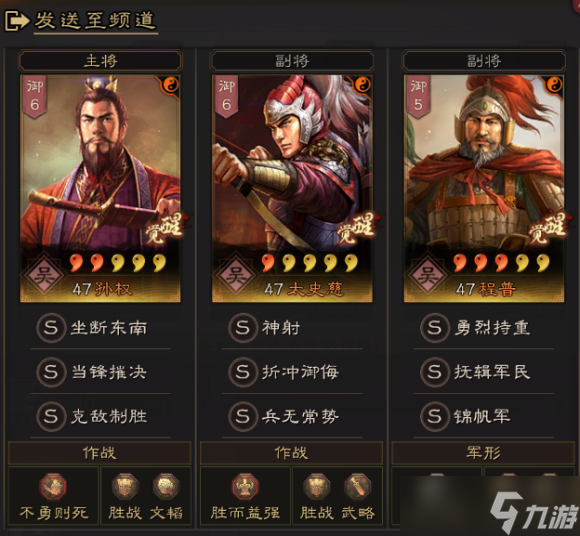Viewport: 580px width, 536px height.
Task: Select the 胜而益强 icon
Action: pyautogui.click(x=245, y=486)
